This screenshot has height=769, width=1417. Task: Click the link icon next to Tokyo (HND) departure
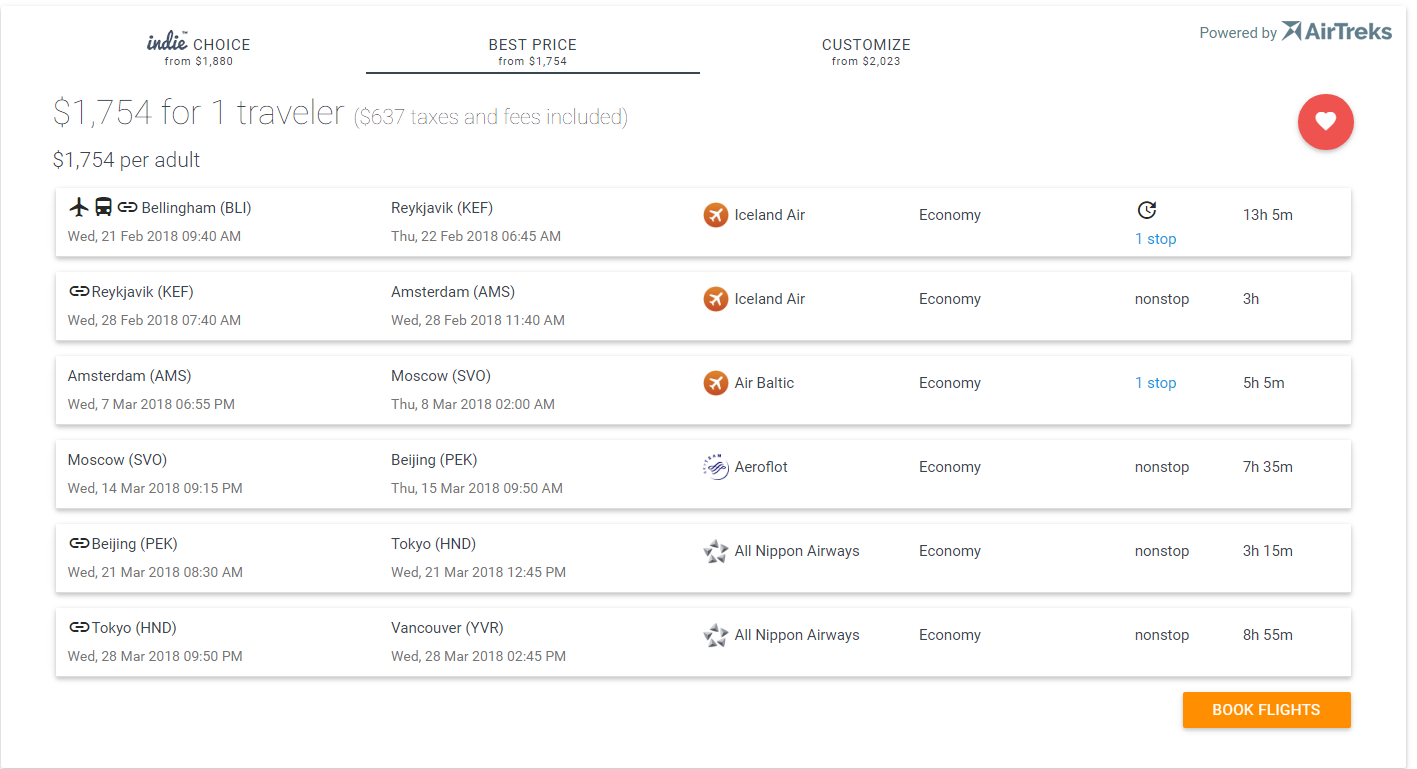tap(79, 628)
